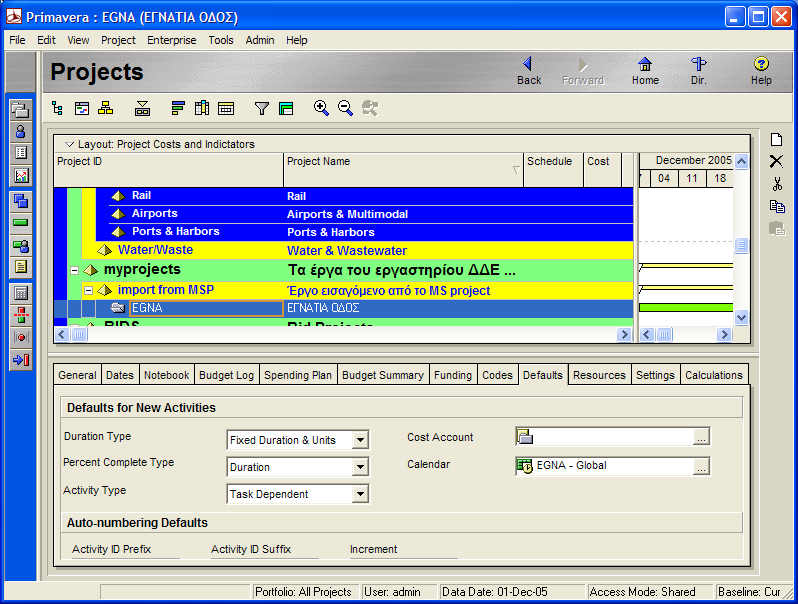
Task: Collapse the import from MSP node
Action: coord(89,291)
